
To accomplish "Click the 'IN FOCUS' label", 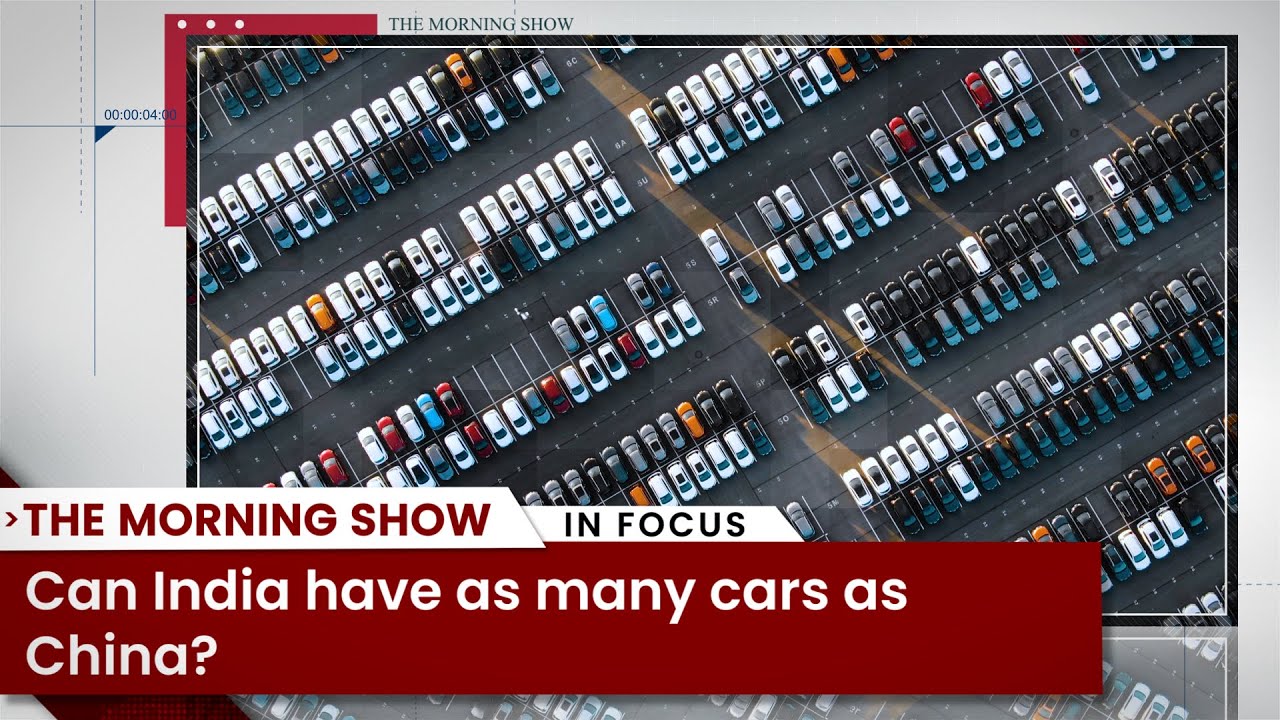I will tap(655, 524).
